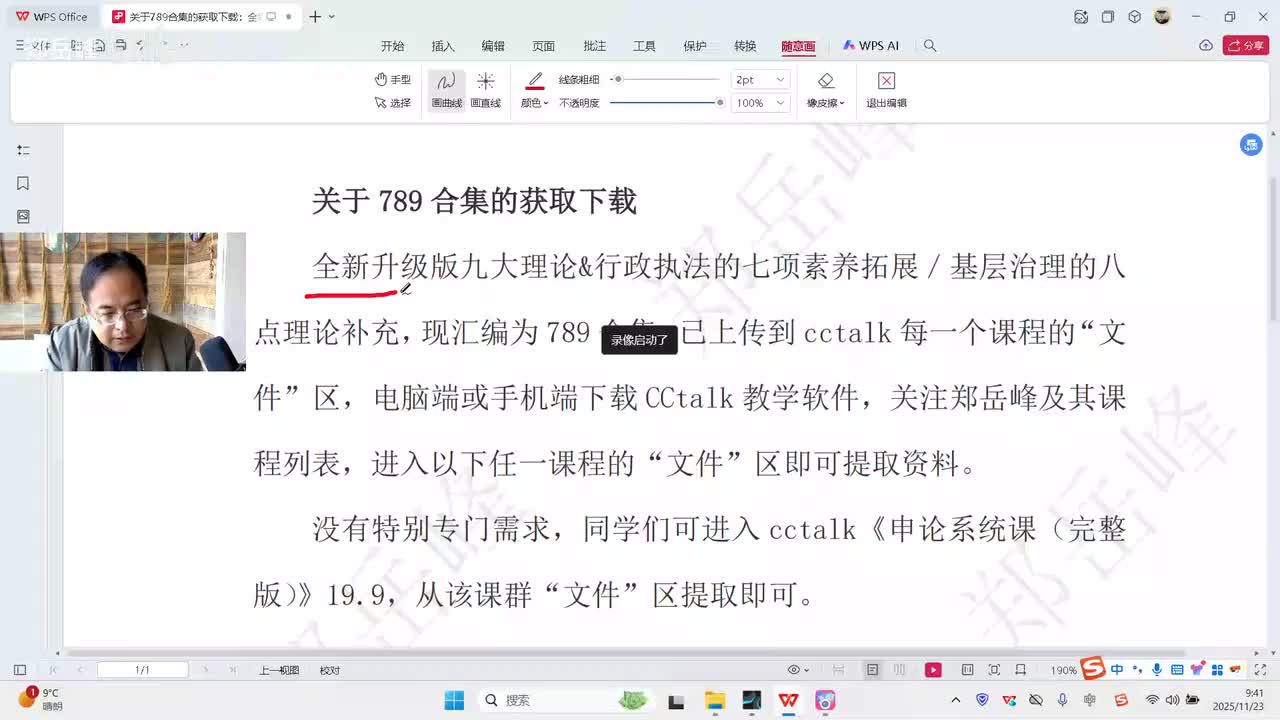The width and height of the screenshot is (1280, 720).
Task: Open the 插入 ribbon tab
Action: [x=443, y=46]
